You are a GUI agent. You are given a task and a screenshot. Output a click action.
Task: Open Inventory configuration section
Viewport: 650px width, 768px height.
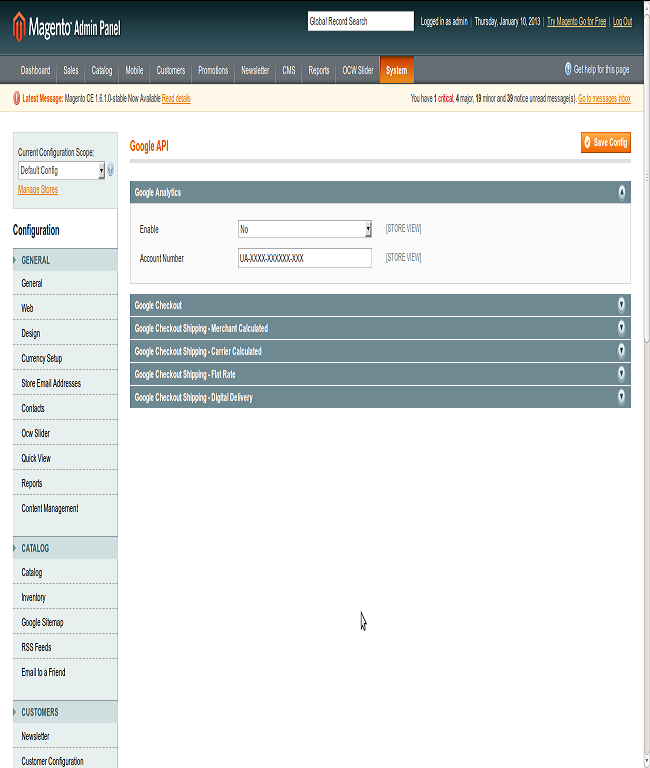click(x=65, y=597)
